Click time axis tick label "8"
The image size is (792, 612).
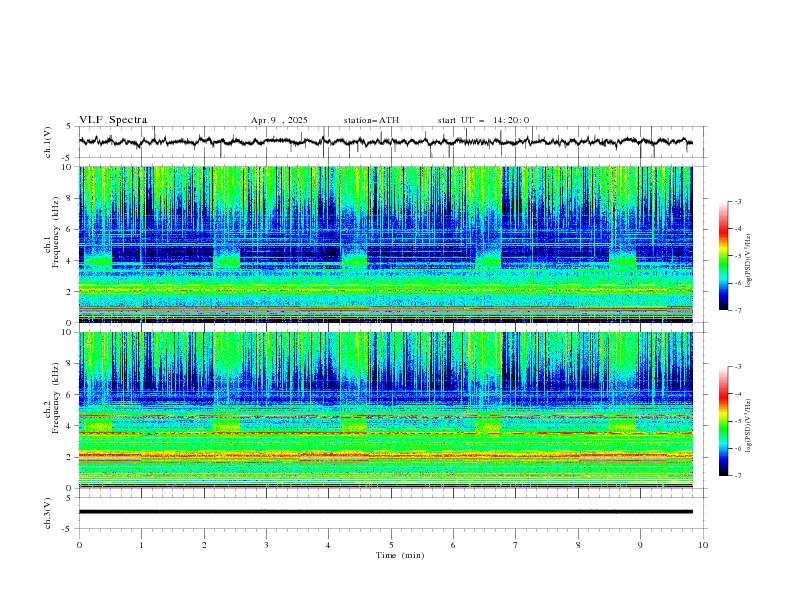(x=578, y=545)
